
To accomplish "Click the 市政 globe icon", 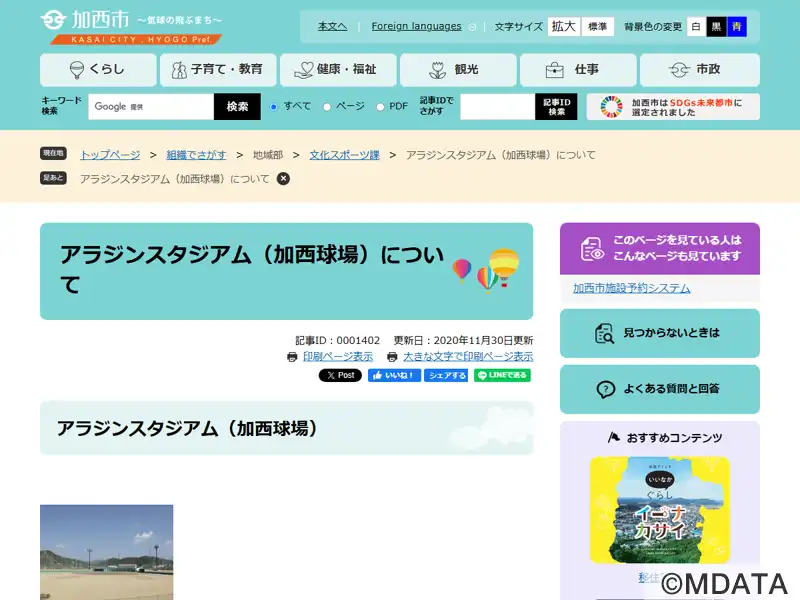I will tap(680, 70).
